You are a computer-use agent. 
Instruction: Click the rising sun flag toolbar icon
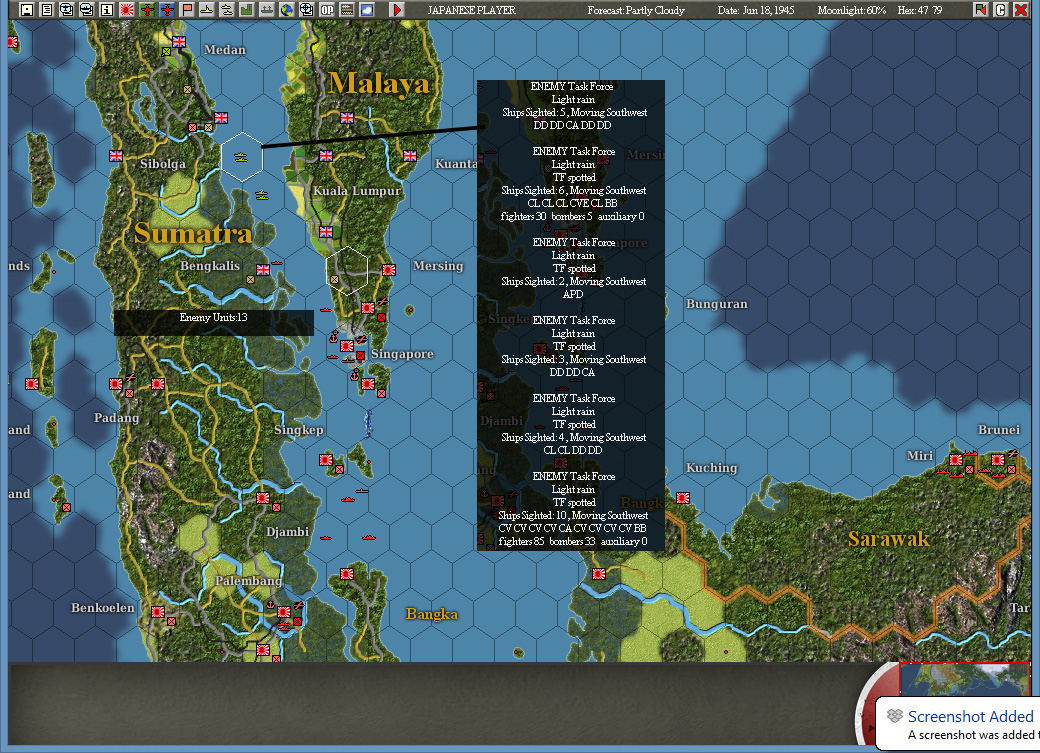point(127,9)
